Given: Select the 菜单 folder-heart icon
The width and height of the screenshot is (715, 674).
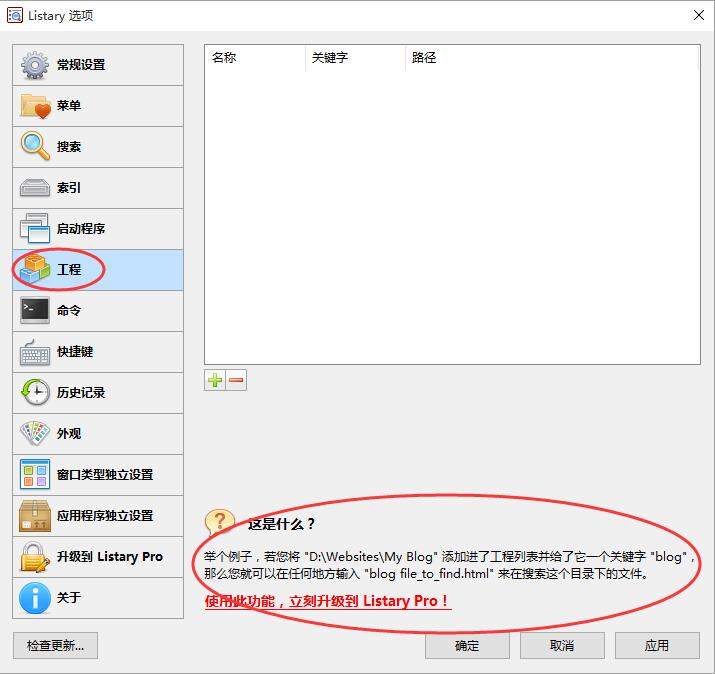Looking at the screenshot, I should [35, 106].
